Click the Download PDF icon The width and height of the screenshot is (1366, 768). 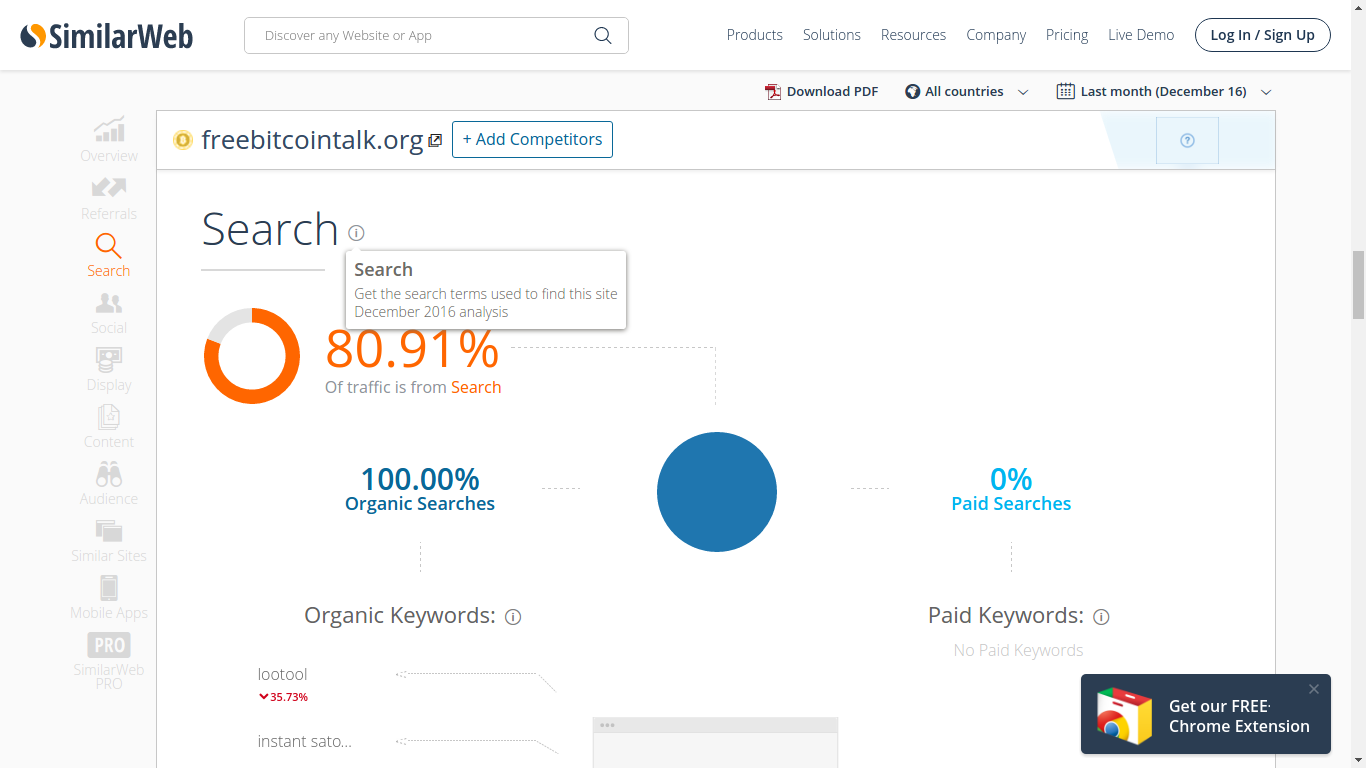(773, 91)
